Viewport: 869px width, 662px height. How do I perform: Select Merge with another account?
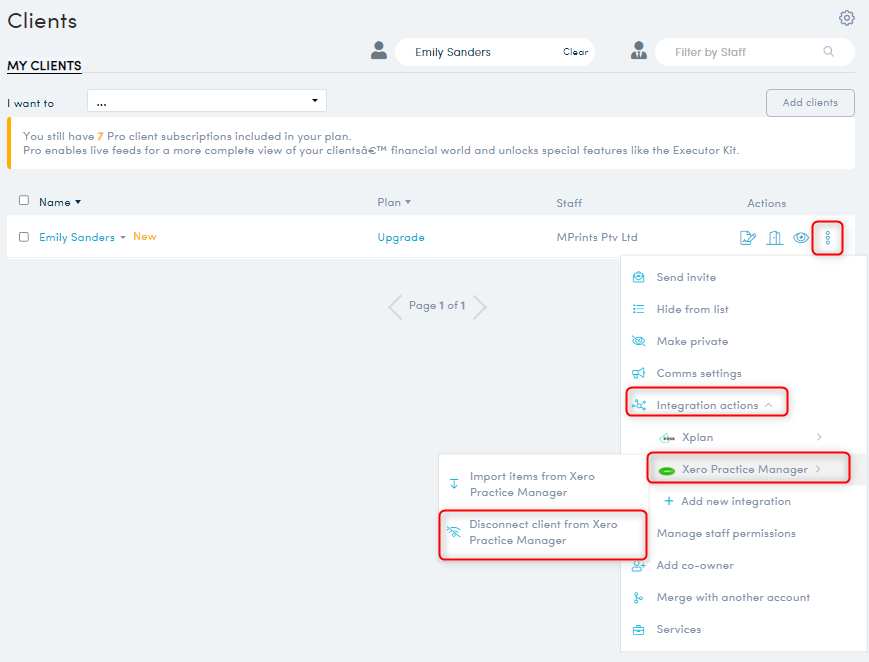point(732,597)
